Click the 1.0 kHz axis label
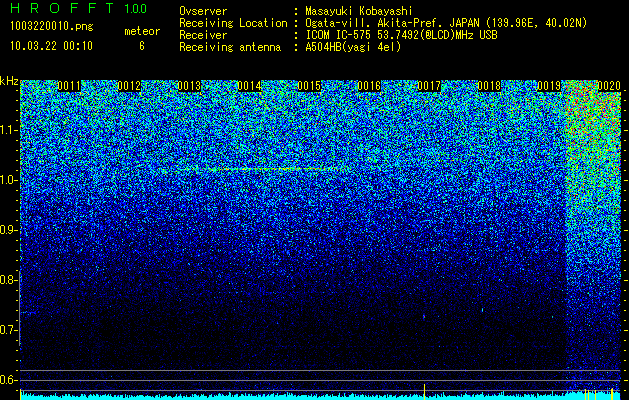This screenshot has width=629, height=400. [x=9, y=180]
